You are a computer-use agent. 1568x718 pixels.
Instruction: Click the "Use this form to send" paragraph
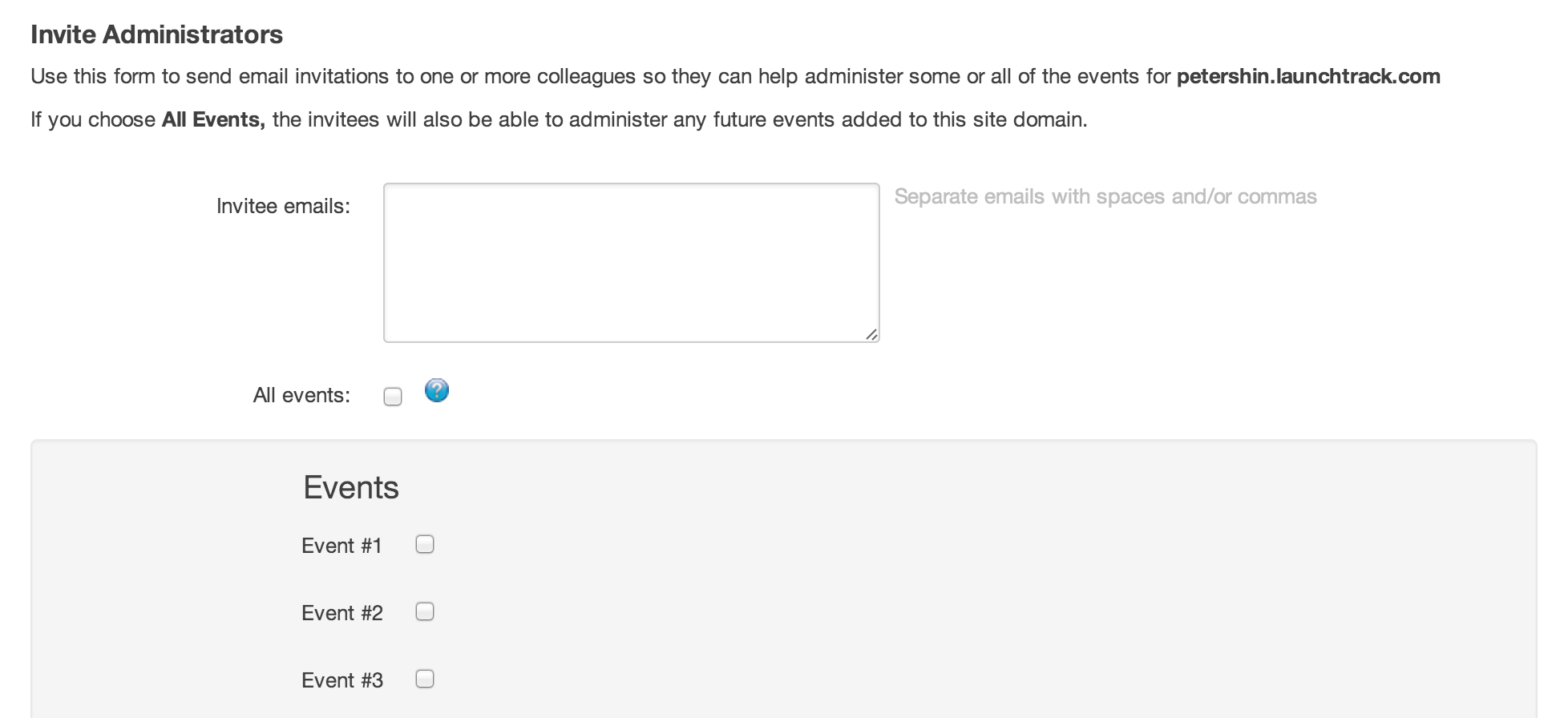click(x=735, y=76)
